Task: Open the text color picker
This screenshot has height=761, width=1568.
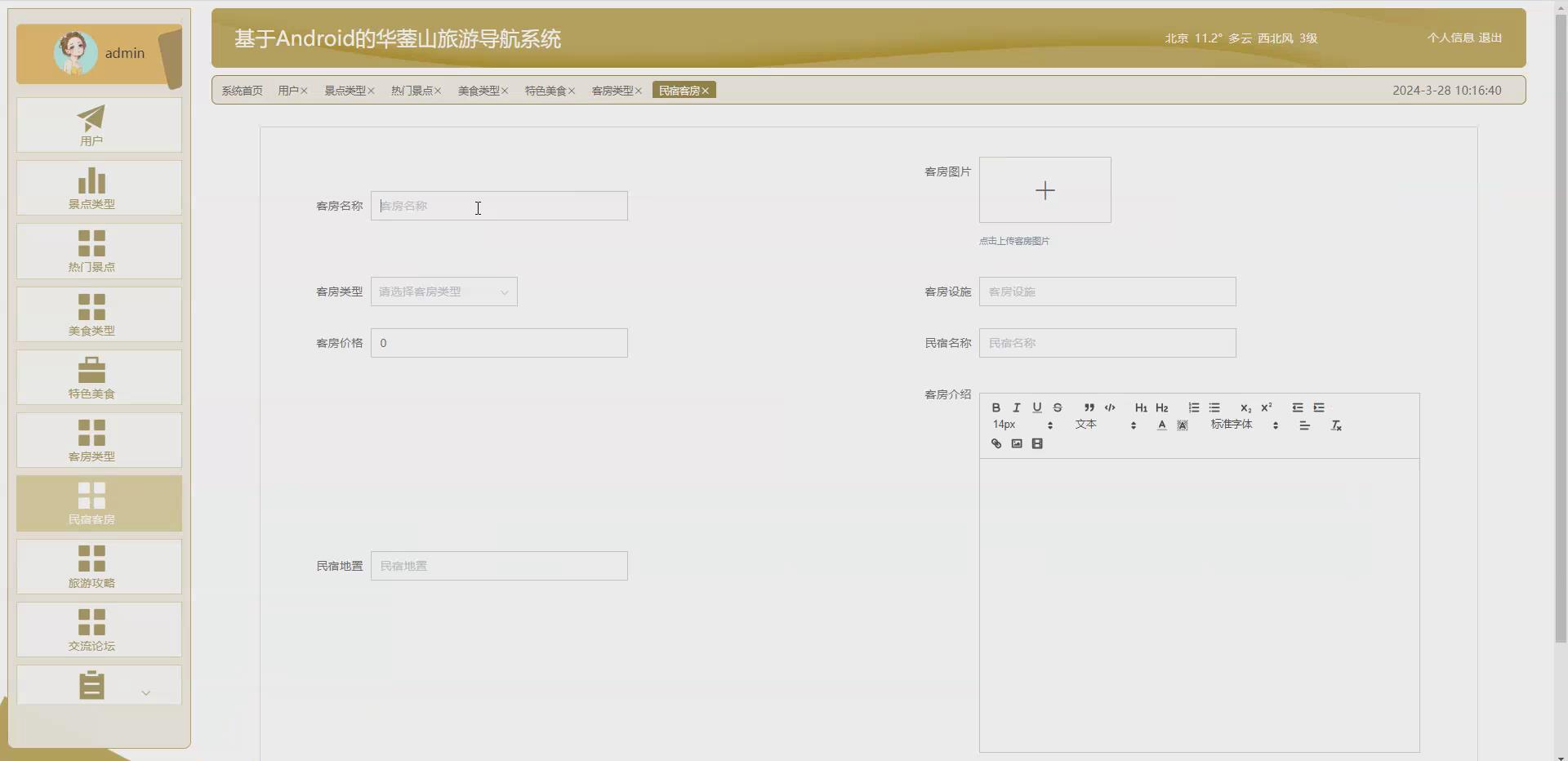Action: coord(1160,425)
